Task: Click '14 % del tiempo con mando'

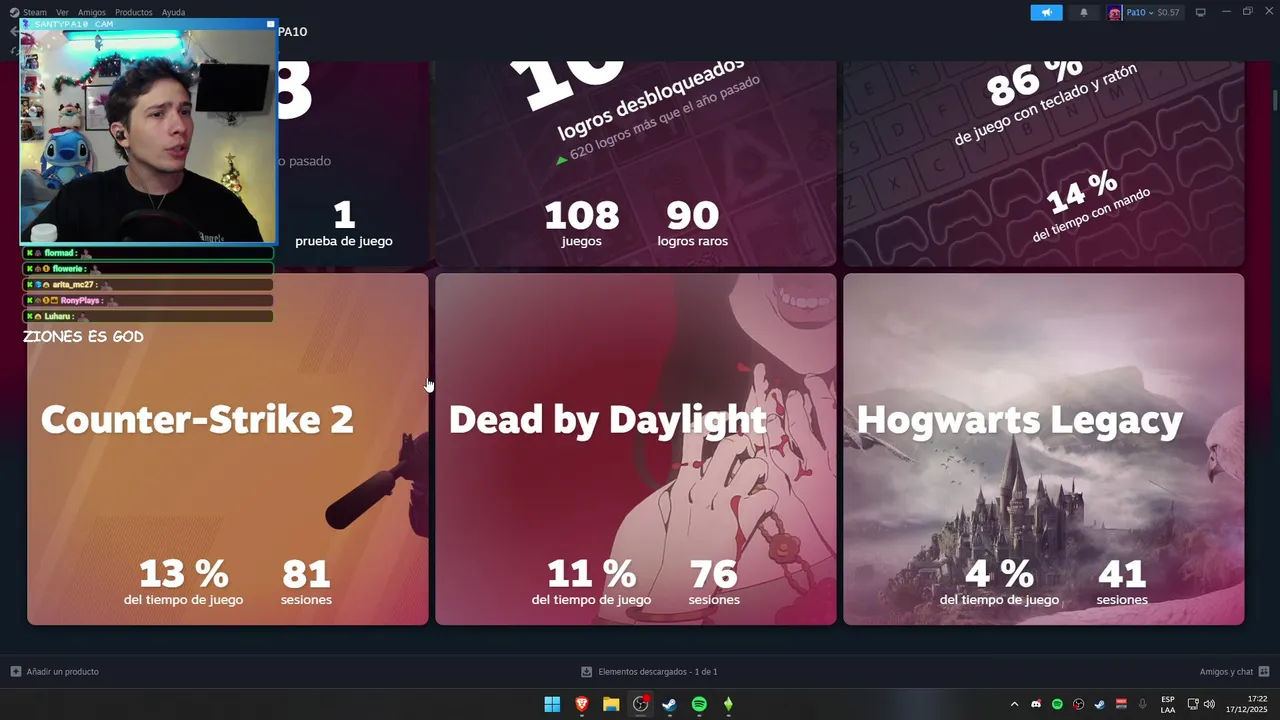Action: click(x=1090, y=206)
